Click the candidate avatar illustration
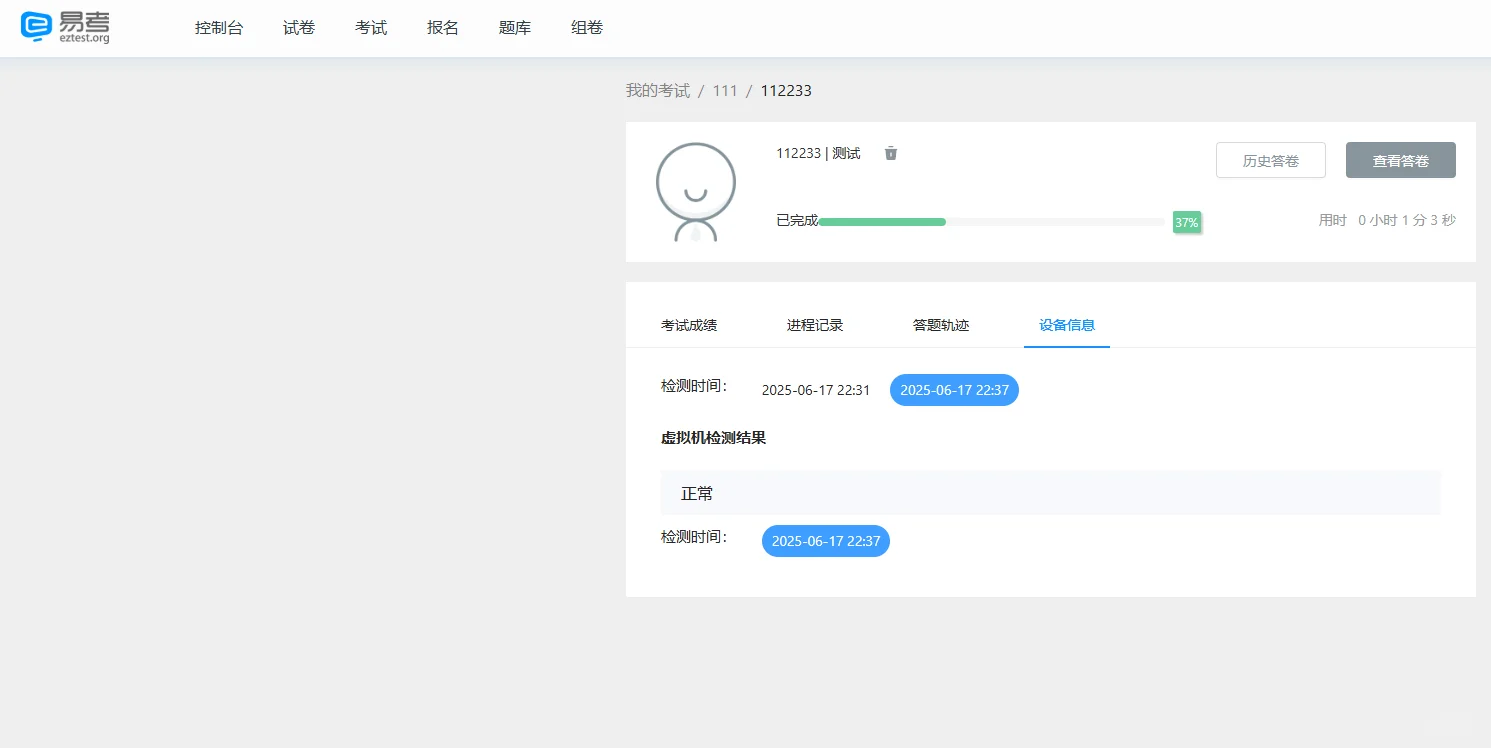The height and width of the screenshot is (748, 1491). [695, 191]
